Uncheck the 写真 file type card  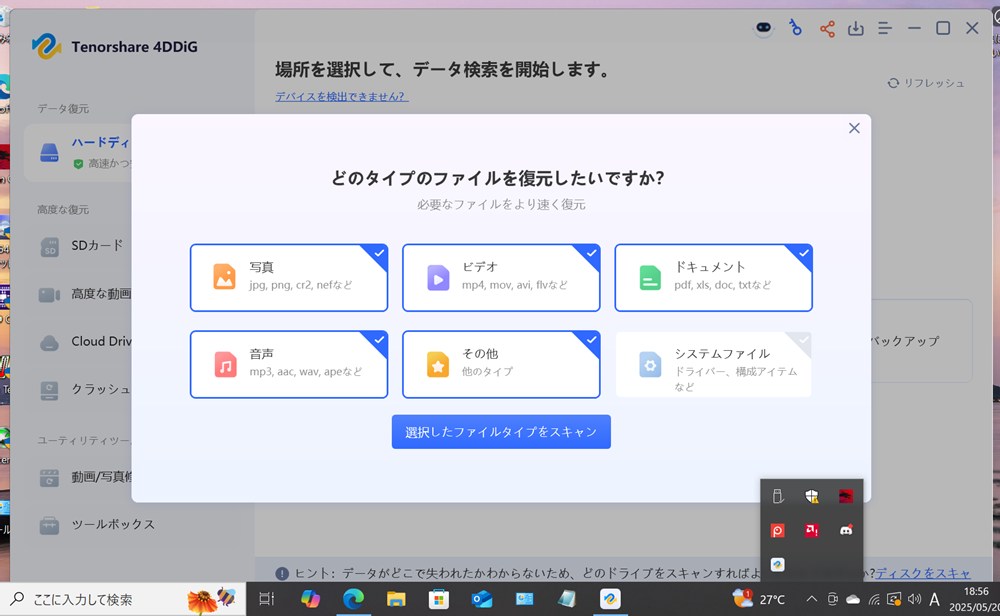tap(288, 277)
